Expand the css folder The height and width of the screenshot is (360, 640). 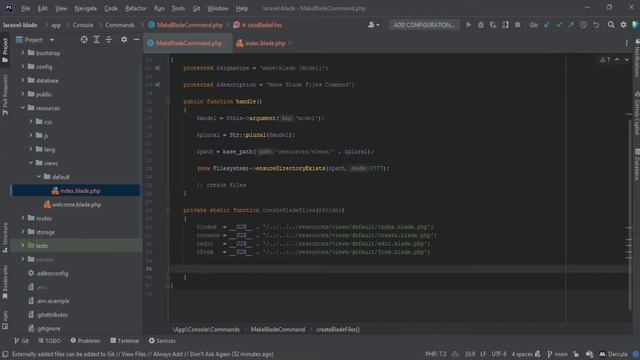coord(31,122)
